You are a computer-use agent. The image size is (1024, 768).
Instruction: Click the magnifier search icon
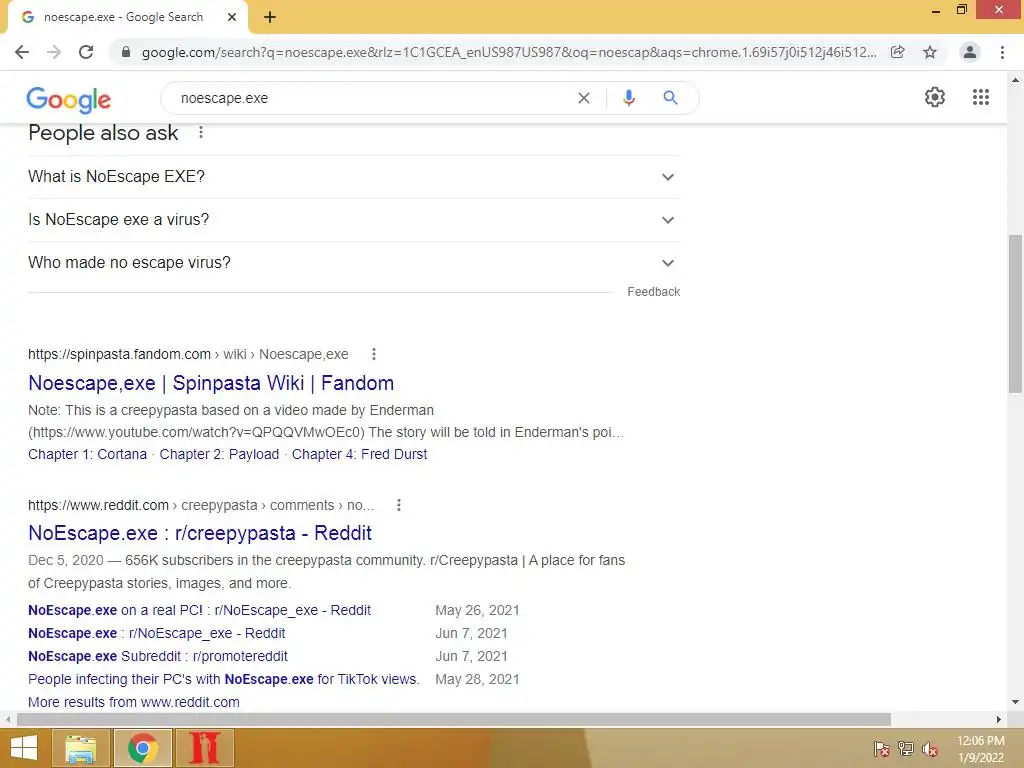[670, 98]
